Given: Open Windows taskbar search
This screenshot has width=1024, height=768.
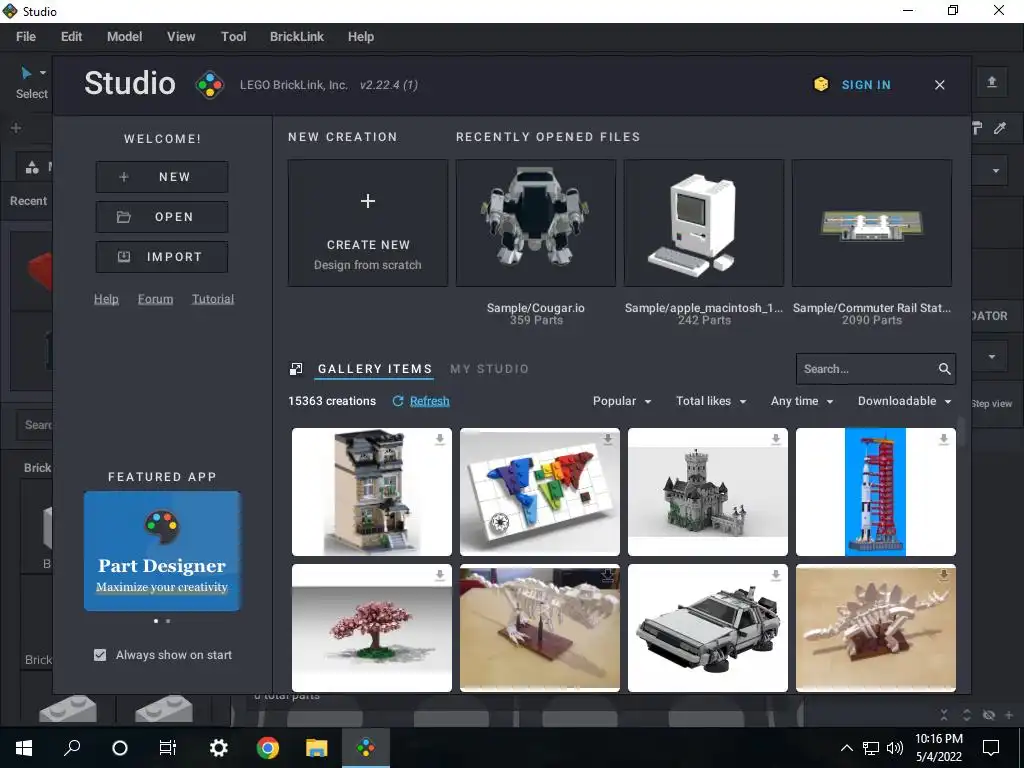Looking at the screenshot, I should tap(72, 748).
